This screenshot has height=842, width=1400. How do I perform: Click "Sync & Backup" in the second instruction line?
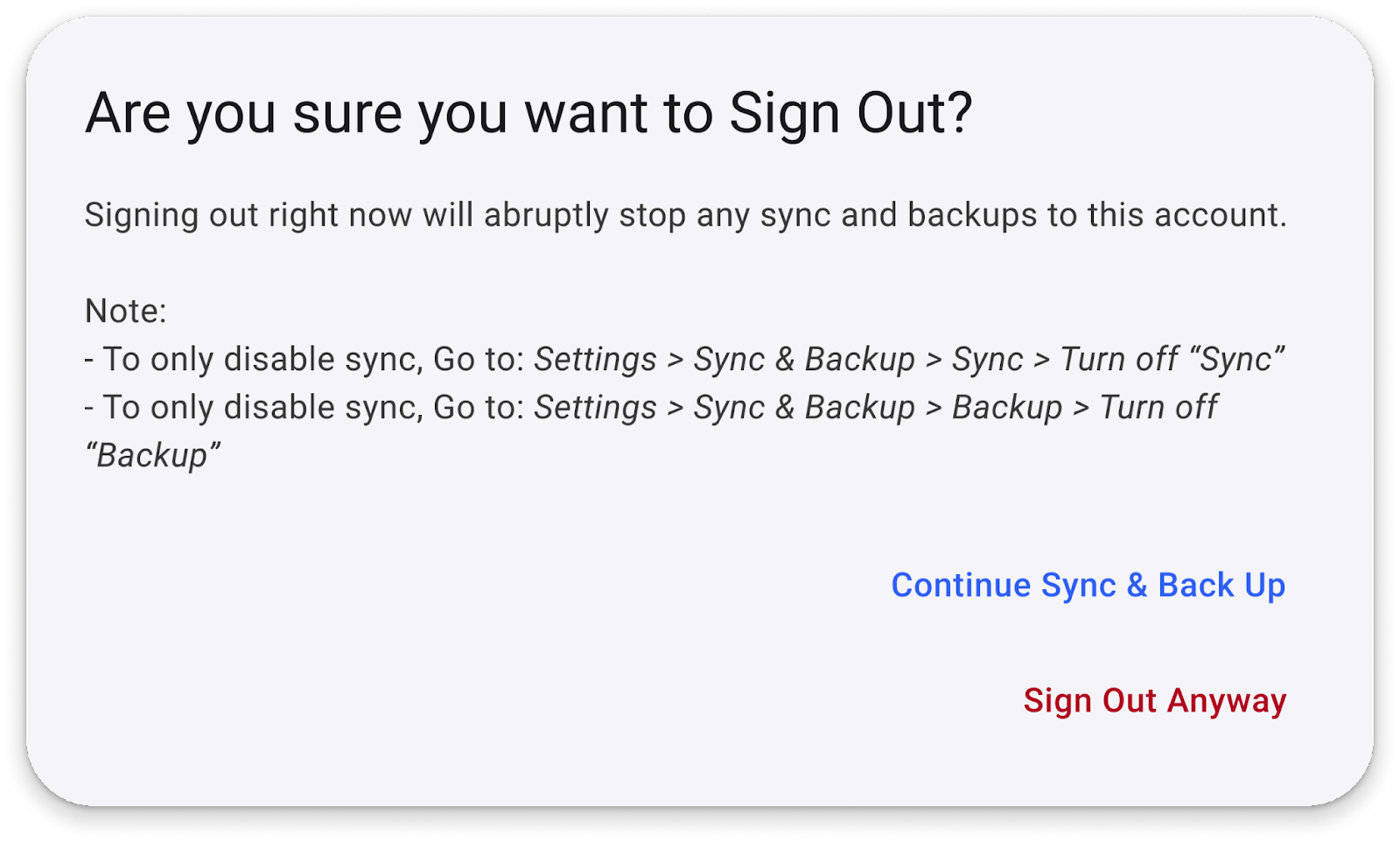pos(803,408)
